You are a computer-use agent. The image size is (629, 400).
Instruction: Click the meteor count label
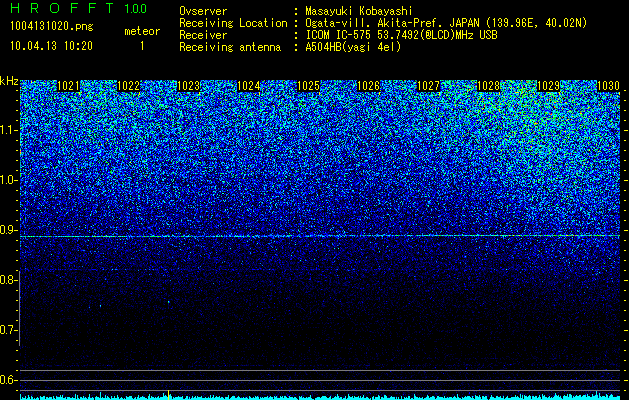[142, 31]
